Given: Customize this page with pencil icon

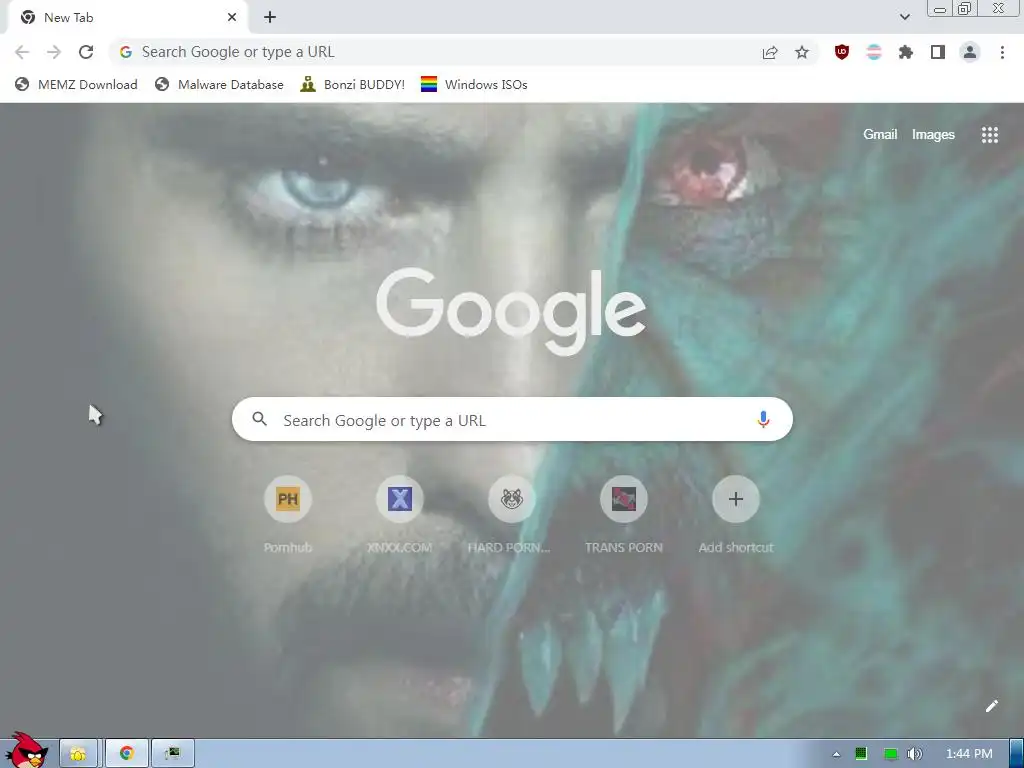Looking at the screenshot, I should click(x=991, y=705).
